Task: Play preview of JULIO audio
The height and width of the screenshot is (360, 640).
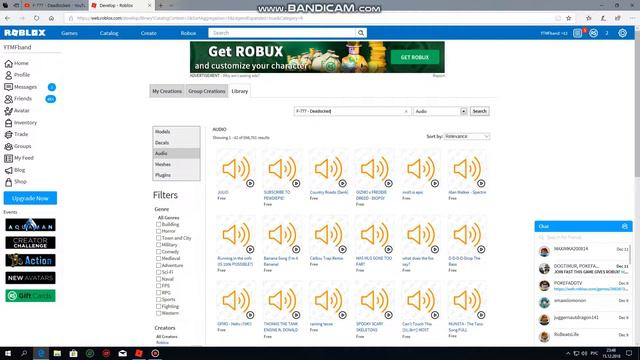Action: tap(250, 184)
